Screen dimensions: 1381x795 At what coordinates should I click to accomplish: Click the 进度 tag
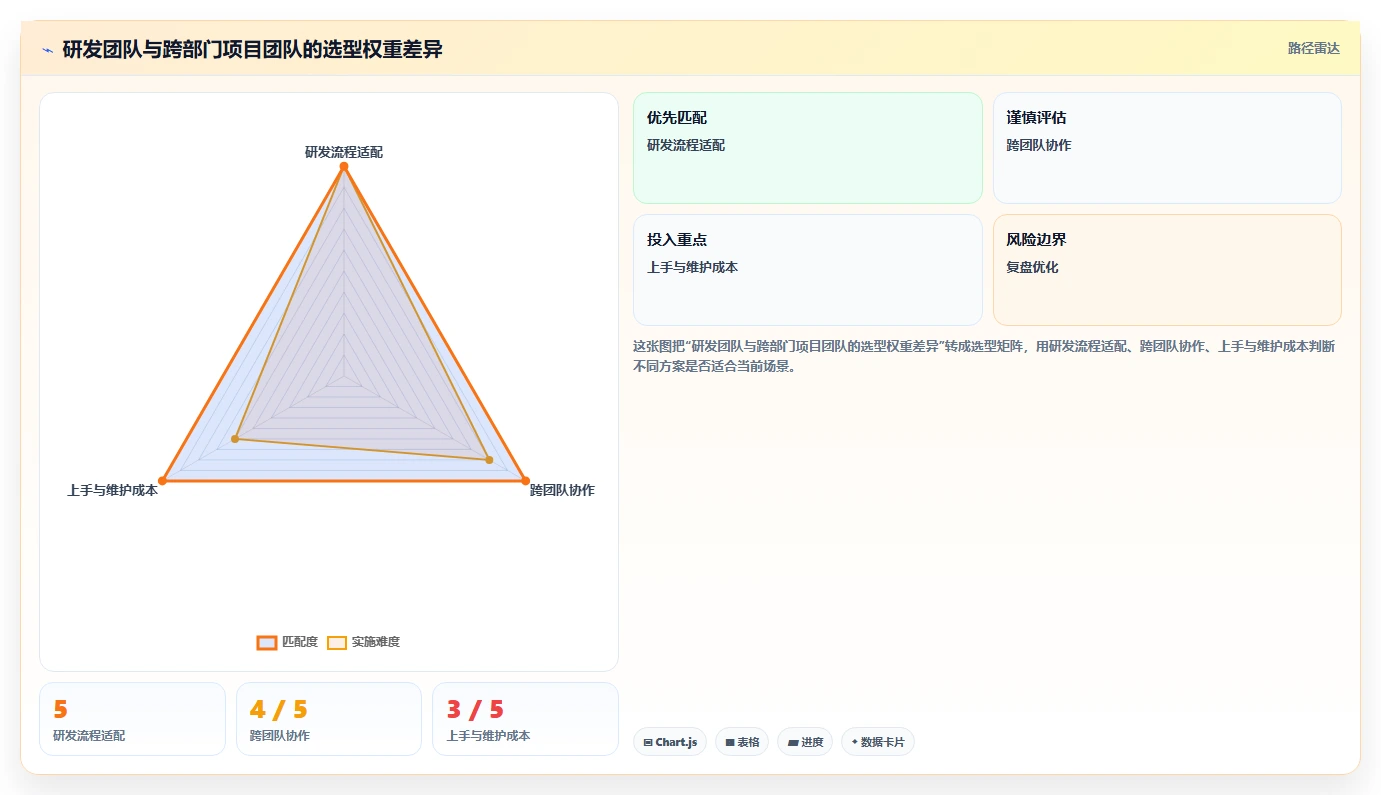(x=805, y=742)
